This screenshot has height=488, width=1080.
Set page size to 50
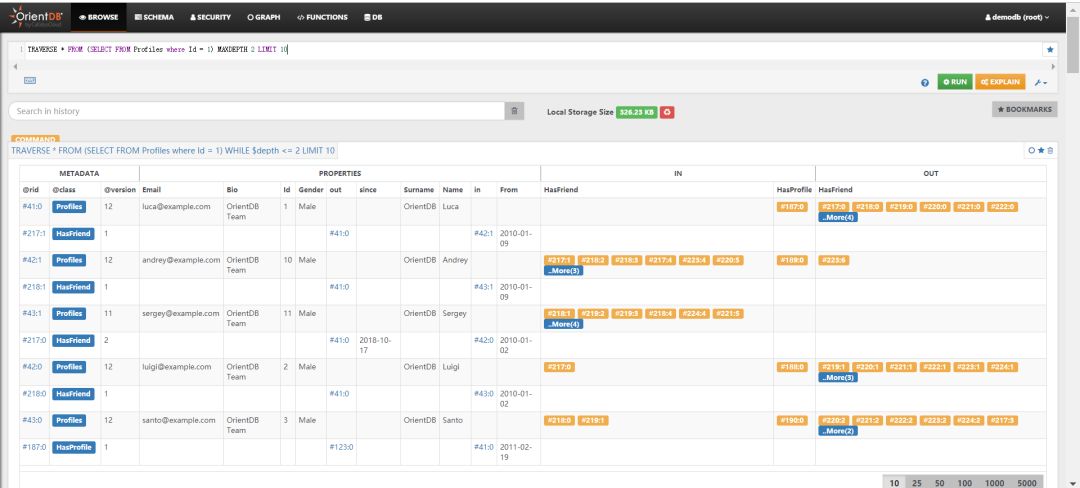coord(939,483)
